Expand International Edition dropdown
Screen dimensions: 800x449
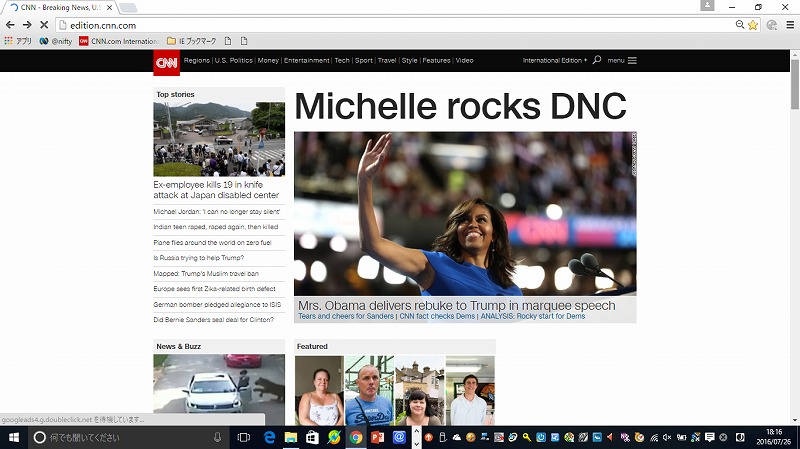pyautogui.click(x=555, y=60)
